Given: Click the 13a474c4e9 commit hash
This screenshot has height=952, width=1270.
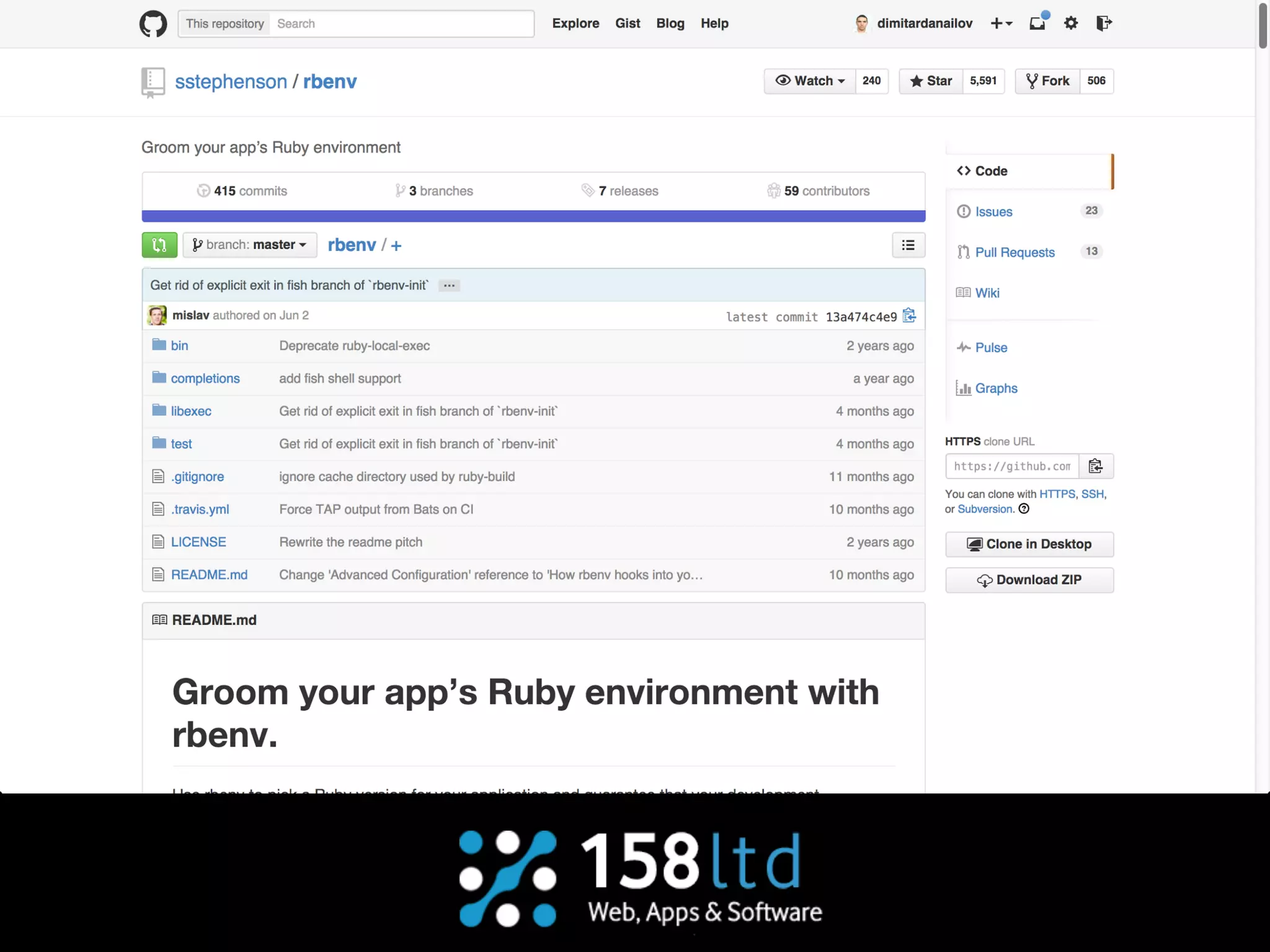Looking at the screenshot, I should (x=861, y=317).
